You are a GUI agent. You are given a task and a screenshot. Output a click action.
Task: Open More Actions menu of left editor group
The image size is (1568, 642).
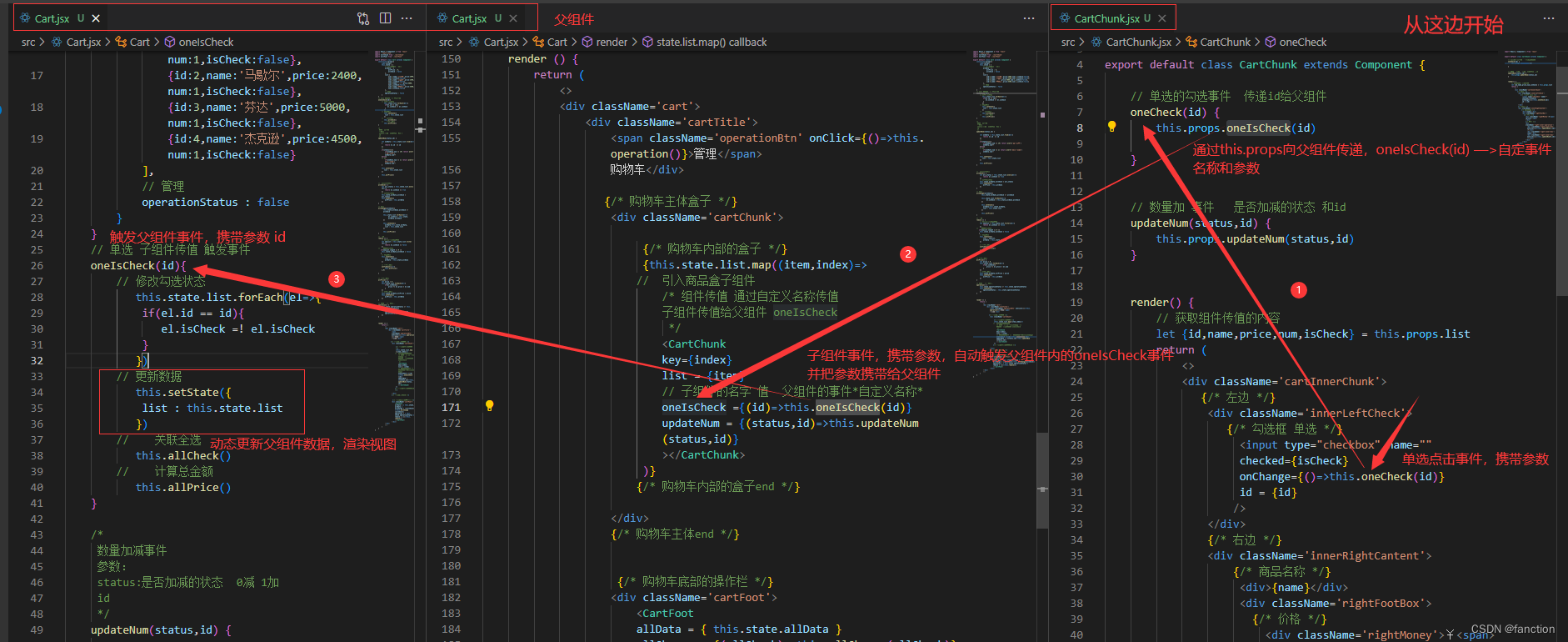click(x=407, y=18)
